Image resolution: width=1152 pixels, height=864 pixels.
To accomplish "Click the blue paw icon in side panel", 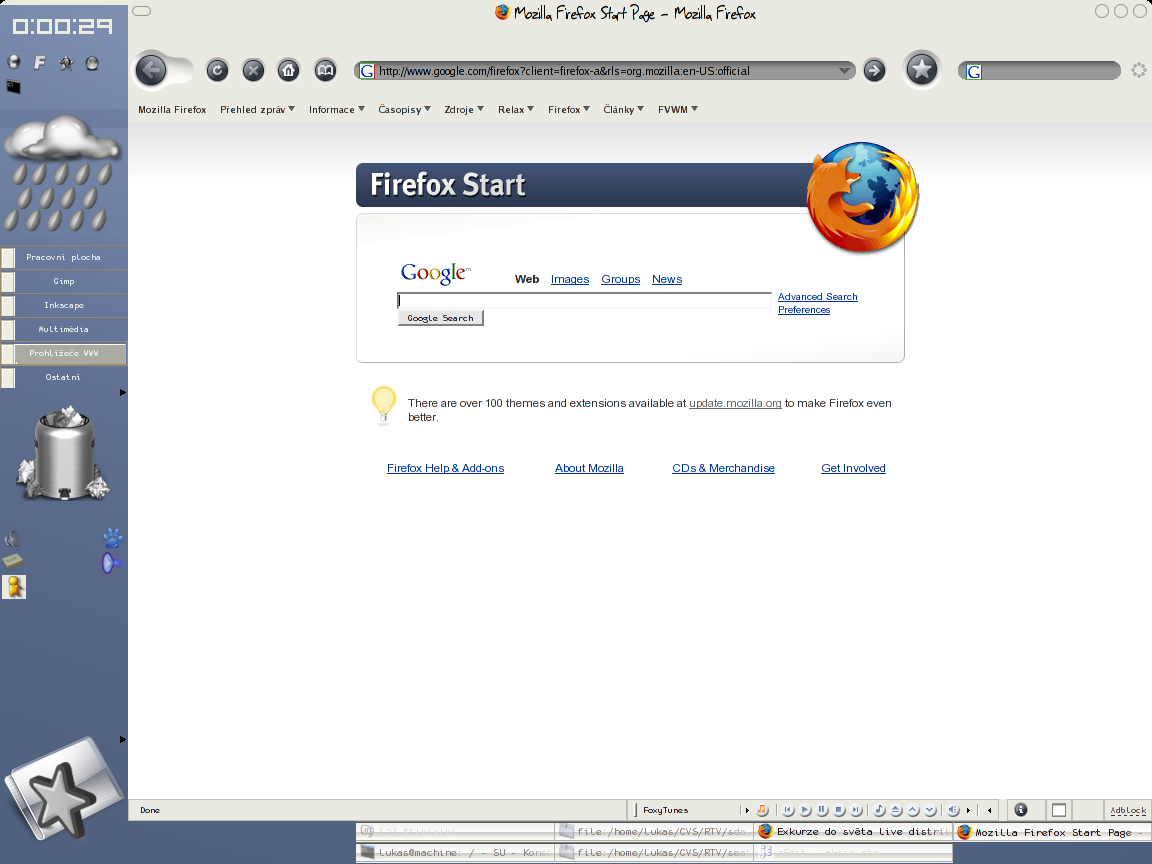I will (112, 538).
